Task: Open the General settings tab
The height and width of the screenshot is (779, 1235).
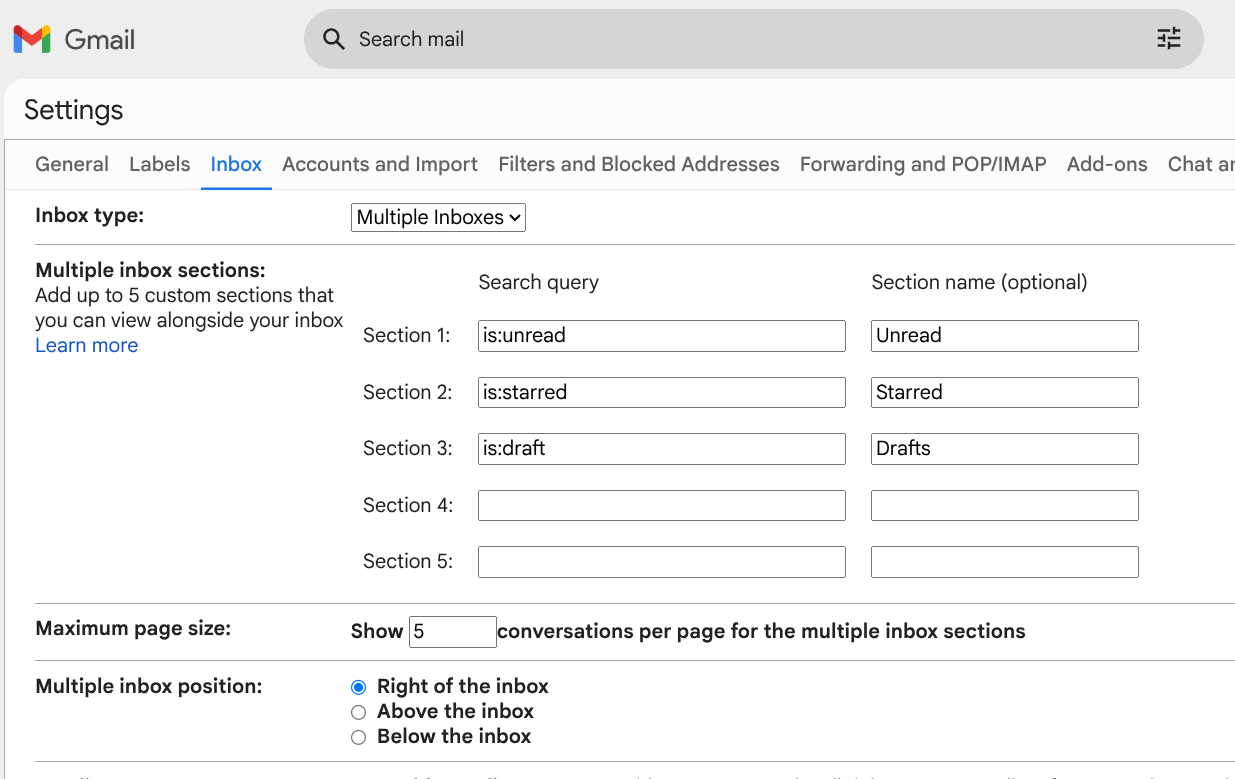Action: click(72, 164)
